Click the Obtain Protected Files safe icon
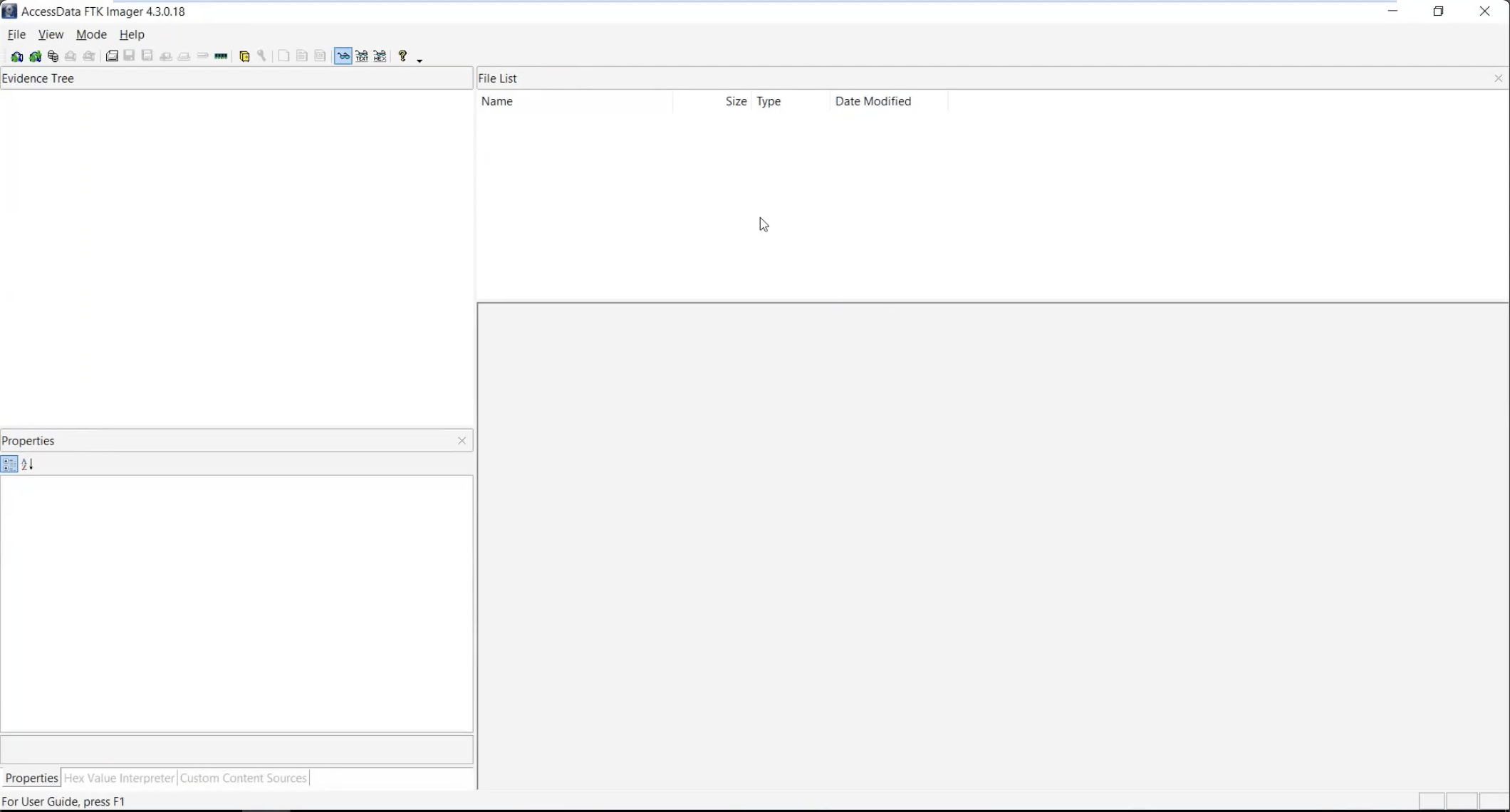1510x812 pixels. [x=244, y=56]
